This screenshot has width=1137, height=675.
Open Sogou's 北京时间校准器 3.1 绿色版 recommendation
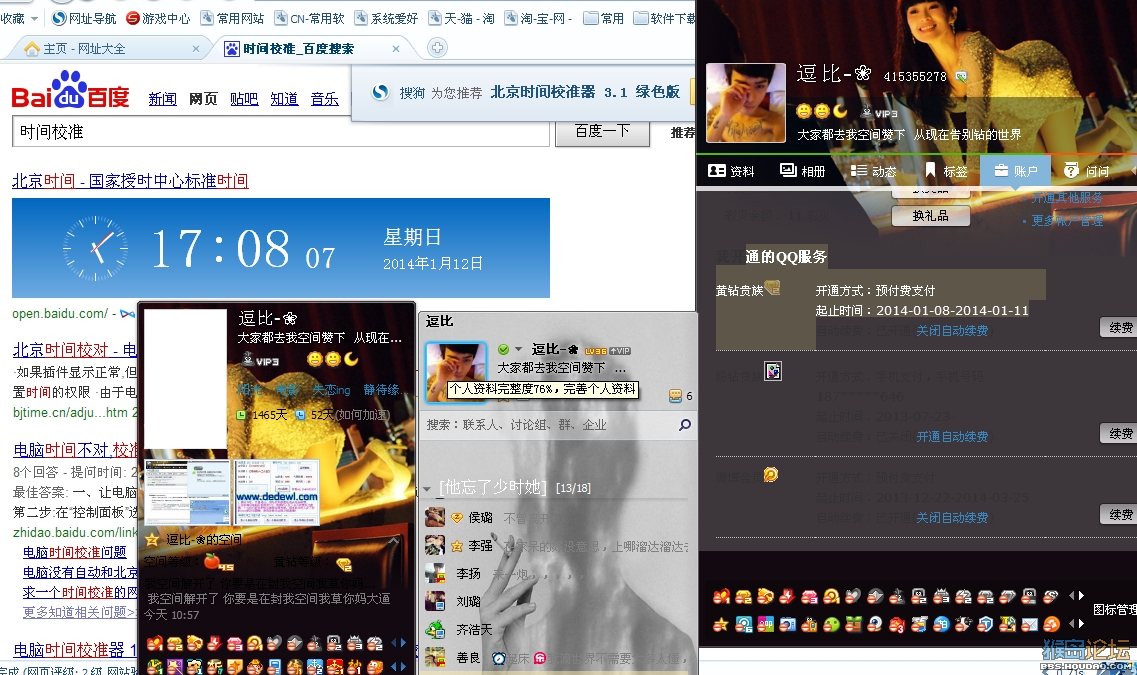pyautogui.click(x=585, y=92)
